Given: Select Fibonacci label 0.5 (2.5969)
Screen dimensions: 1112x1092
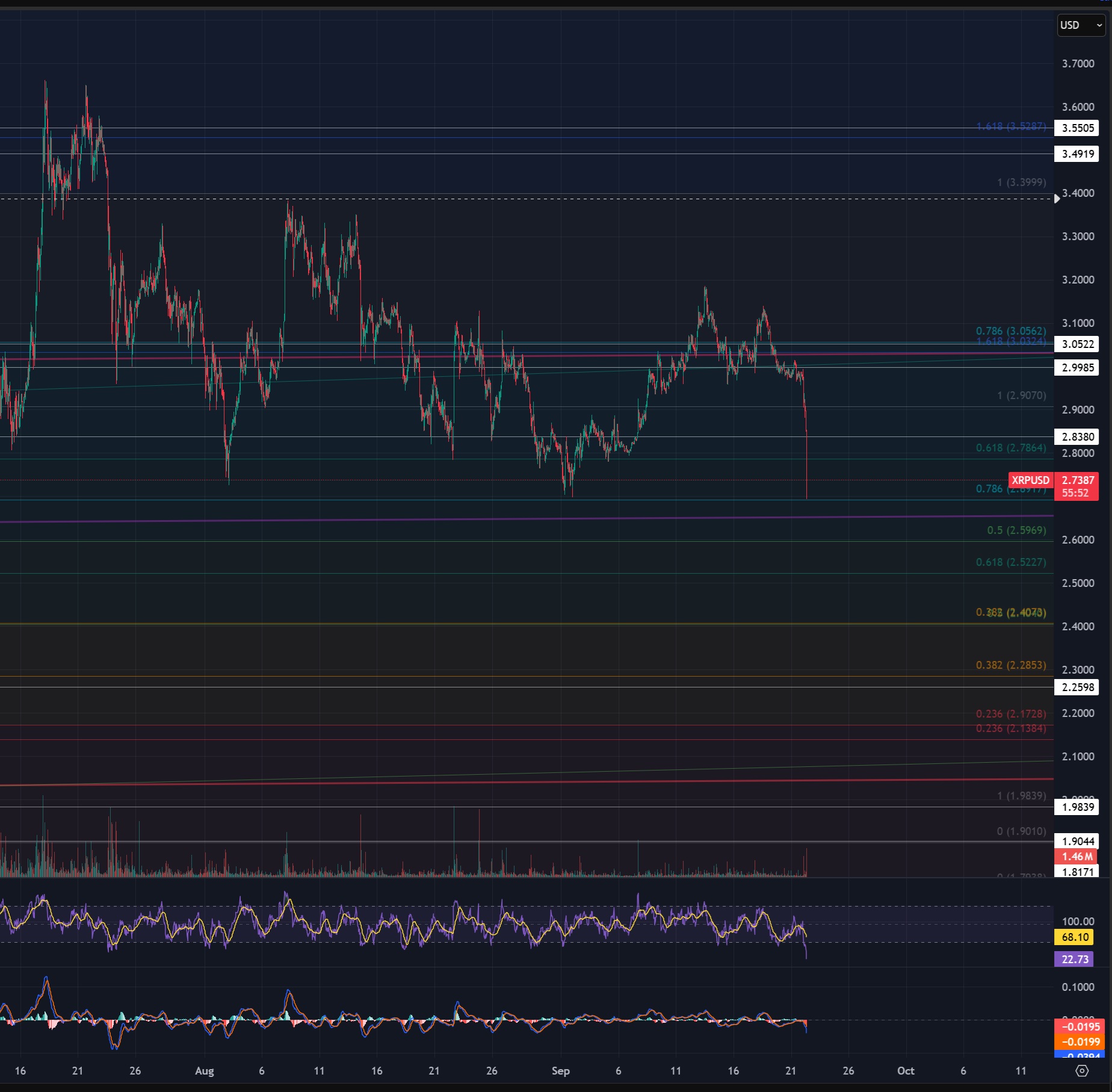Looking at the screenshot, I should [x=1016, y=530].
